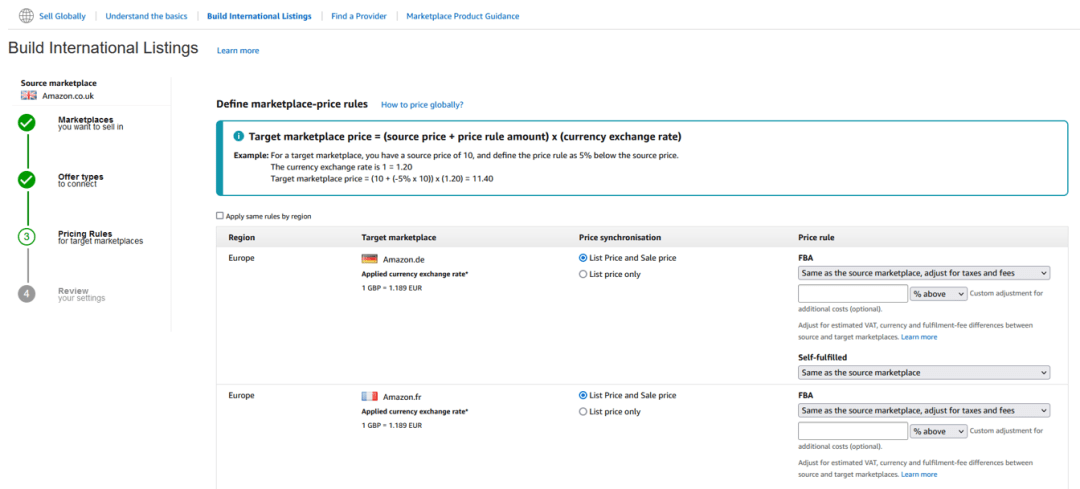The height and width of the screenshot is (489, 1080).
Task: Click Learn more next to Build International Listings
Action: (237, 50)
